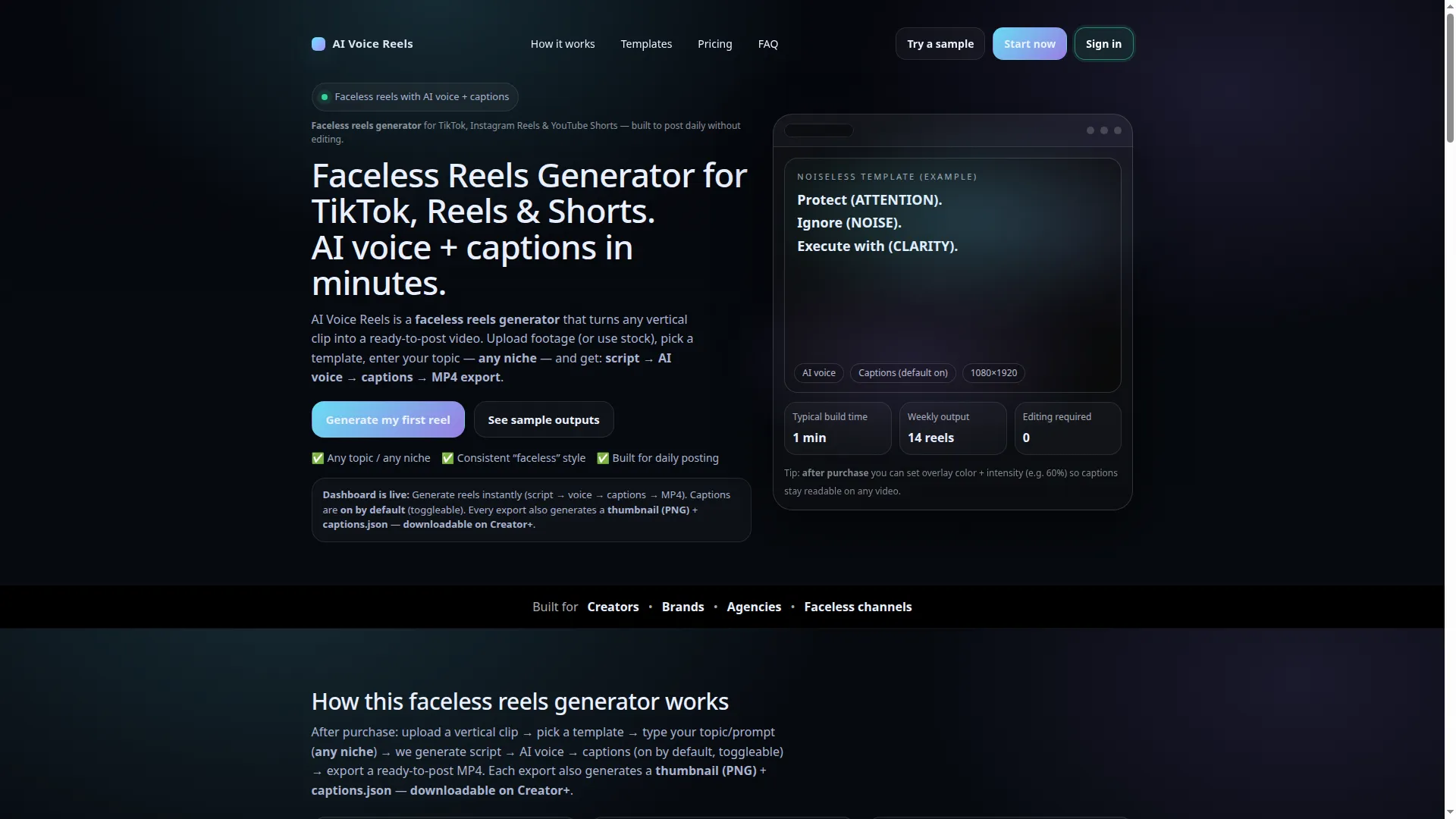Viewport: 1456px width, 819px height.
Task: Click the Execute with (CLARITY). line
Action: [877, 246]
